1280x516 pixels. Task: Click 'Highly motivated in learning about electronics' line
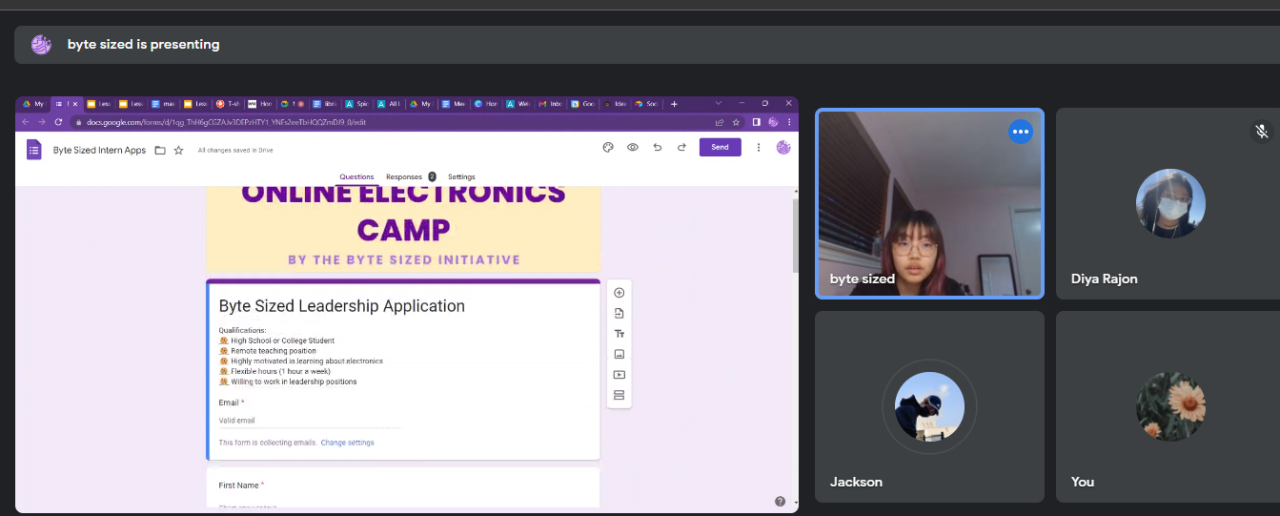(x=306, y=361)
